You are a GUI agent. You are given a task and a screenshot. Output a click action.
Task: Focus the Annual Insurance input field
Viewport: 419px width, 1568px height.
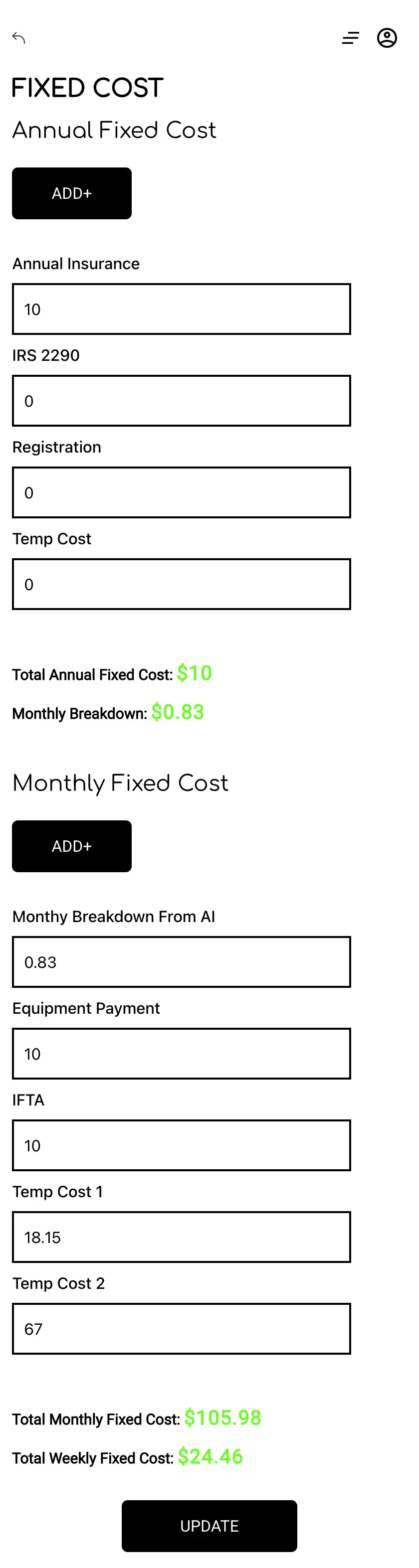pyautogui.click(x=182, y=309)
